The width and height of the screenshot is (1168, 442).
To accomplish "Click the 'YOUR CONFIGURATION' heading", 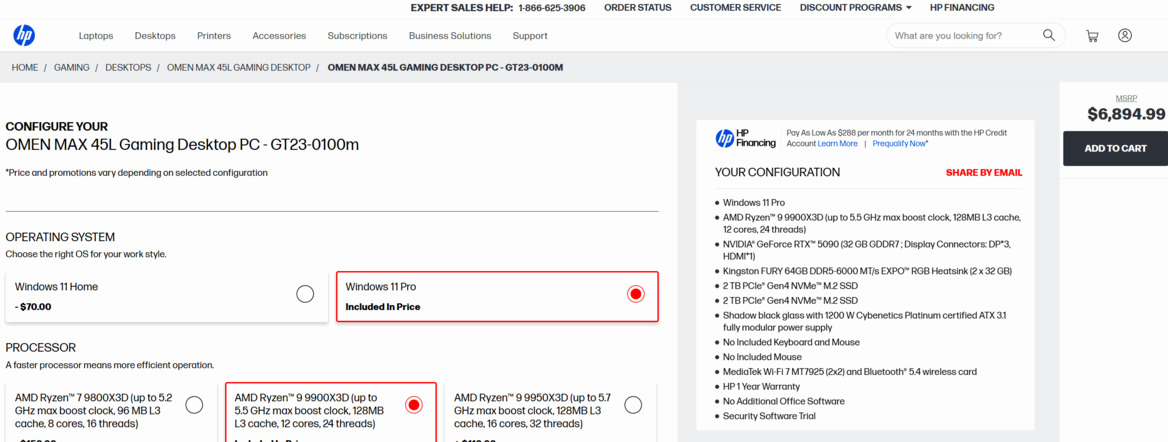I will (778, 172).
